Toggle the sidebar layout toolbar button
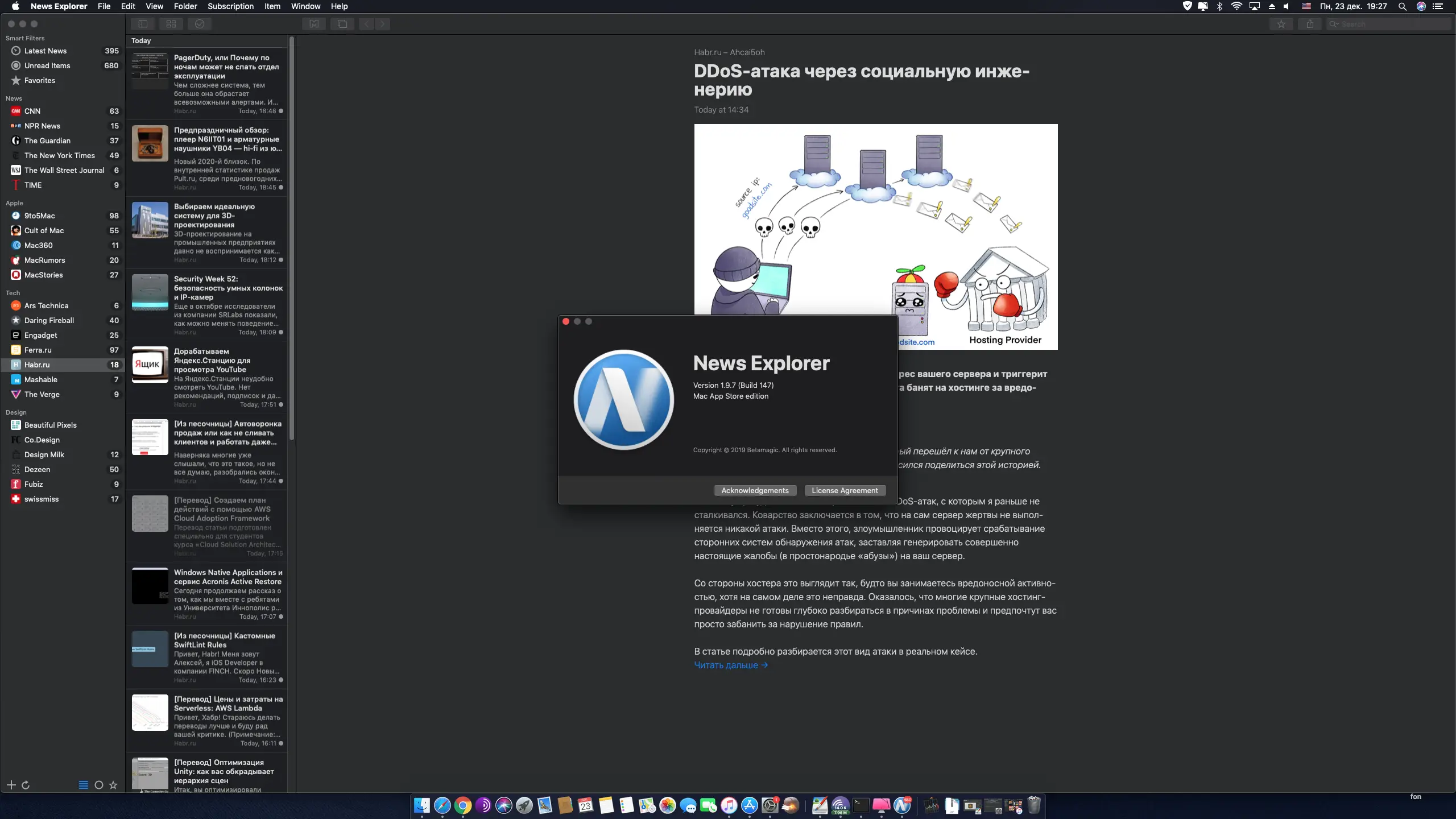1456x819 pixels. click(143, 24)
